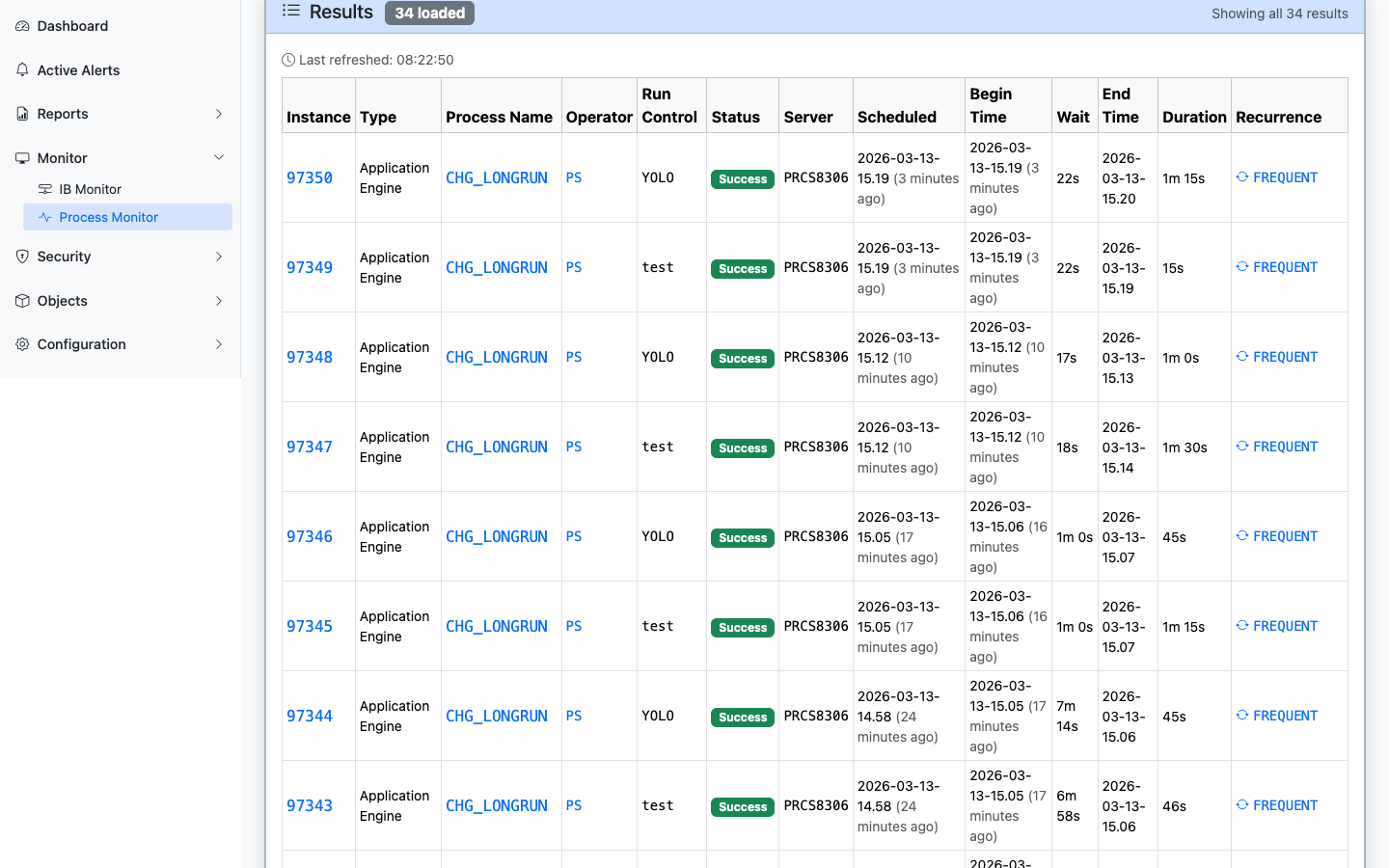Click FREQUENT link in row 97343
The height and width of the screenshot is (868, 1389).
[x=1285, y=805]
